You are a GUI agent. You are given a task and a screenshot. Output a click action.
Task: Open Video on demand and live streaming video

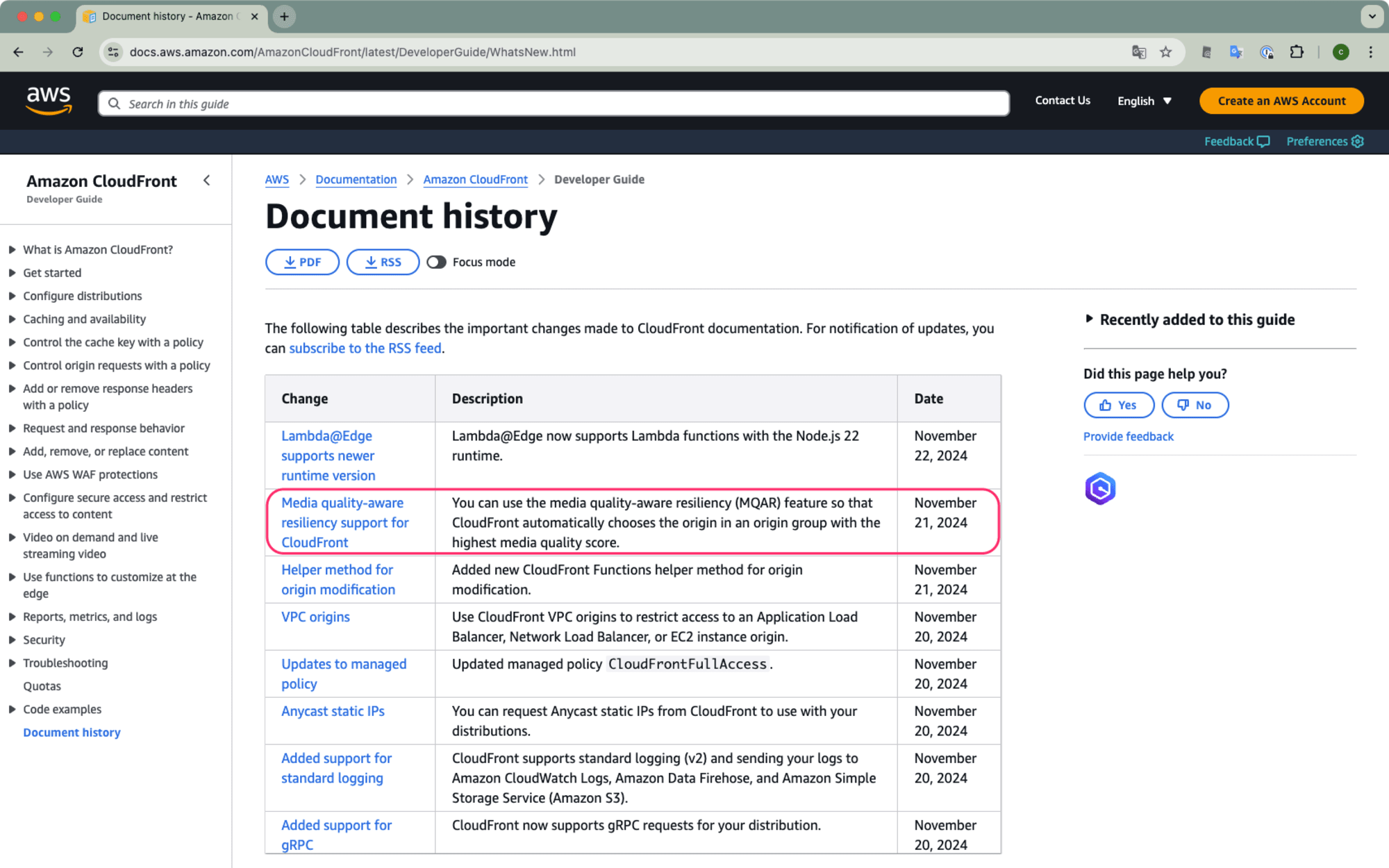tap(90, 546)
